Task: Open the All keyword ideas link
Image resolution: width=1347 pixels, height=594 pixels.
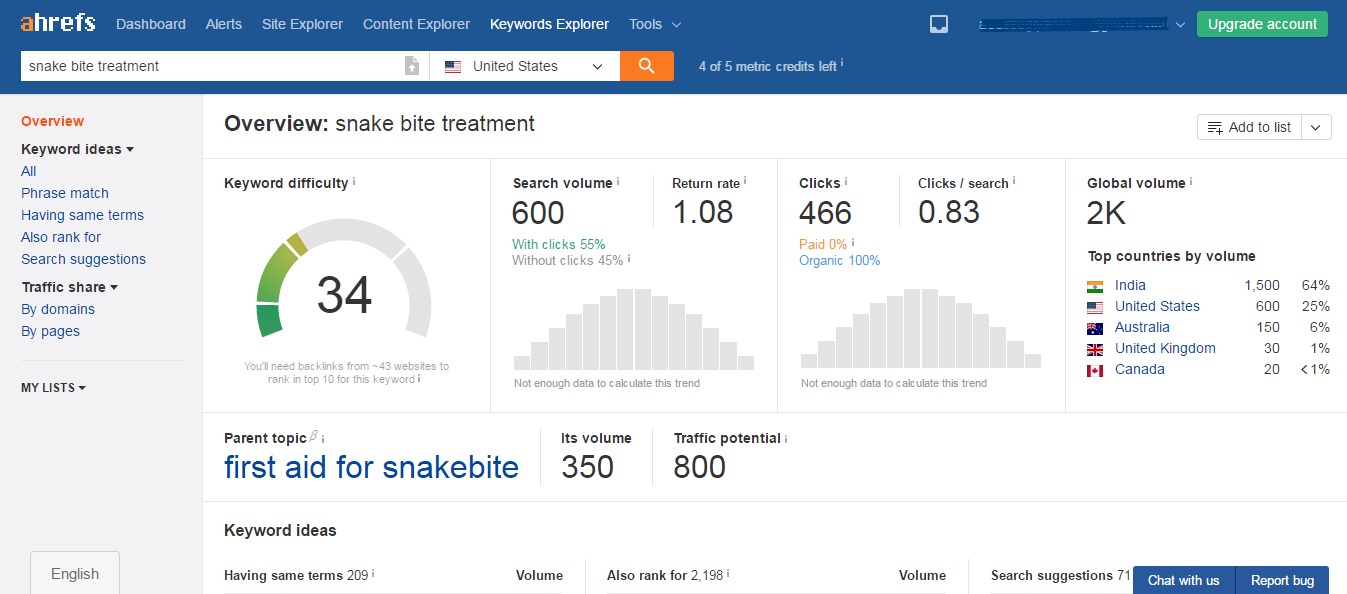Action: tap(29, 171)
